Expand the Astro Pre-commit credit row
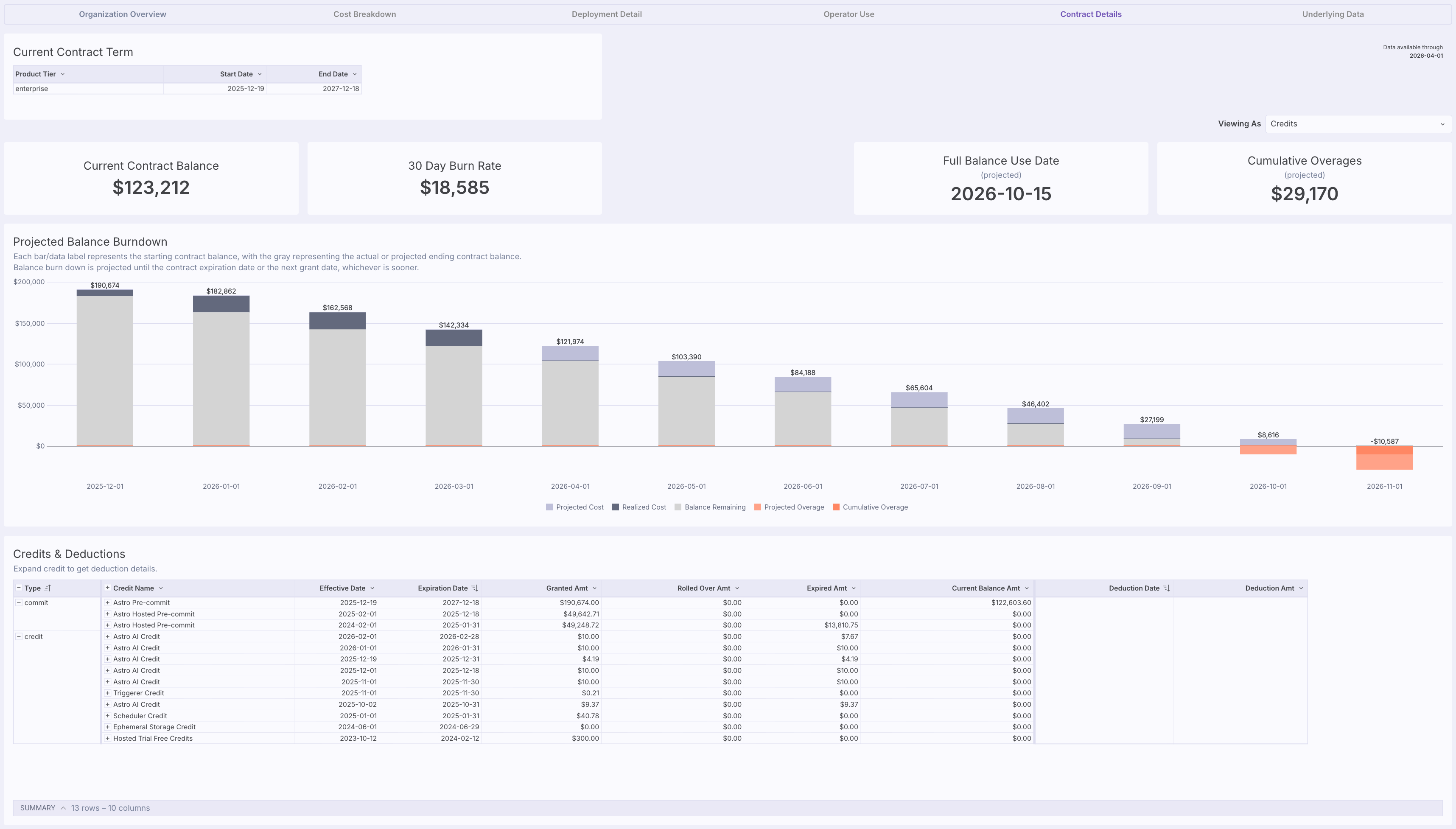The image size is (1456, 829). point(108,602)
